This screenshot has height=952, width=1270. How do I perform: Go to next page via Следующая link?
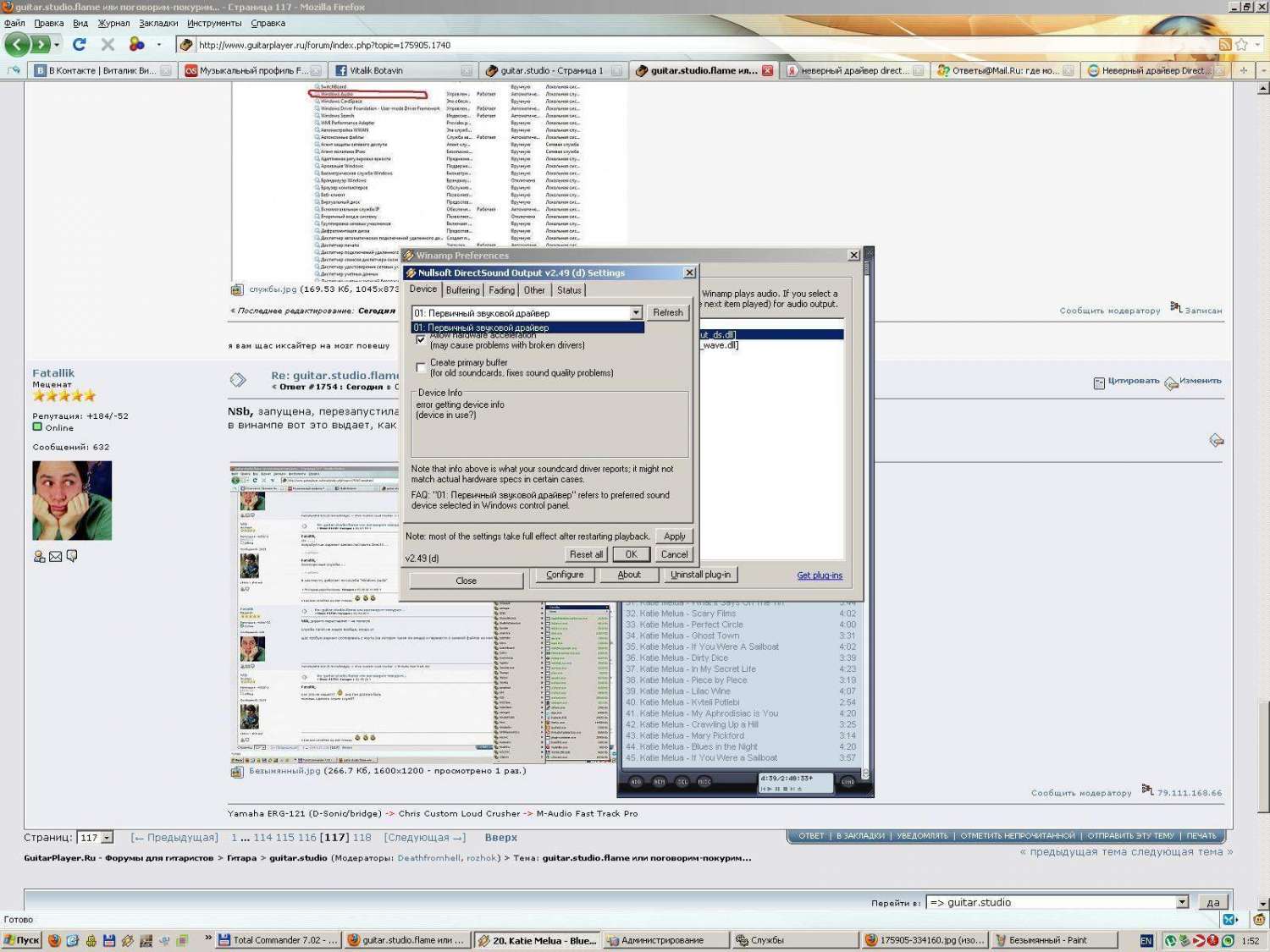click(425, 838)
